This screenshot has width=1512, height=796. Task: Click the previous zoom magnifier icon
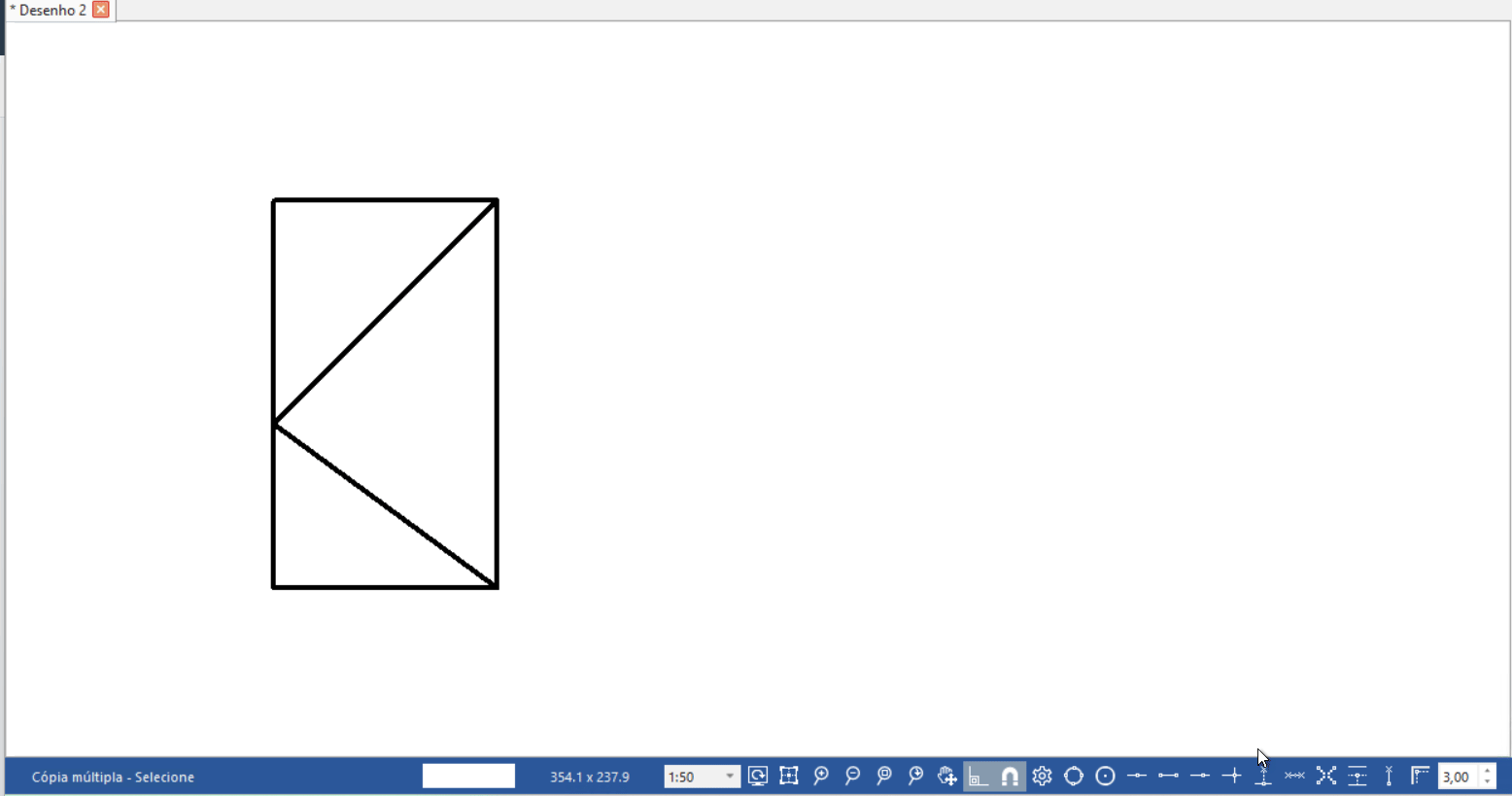click(x=915, y=776)
